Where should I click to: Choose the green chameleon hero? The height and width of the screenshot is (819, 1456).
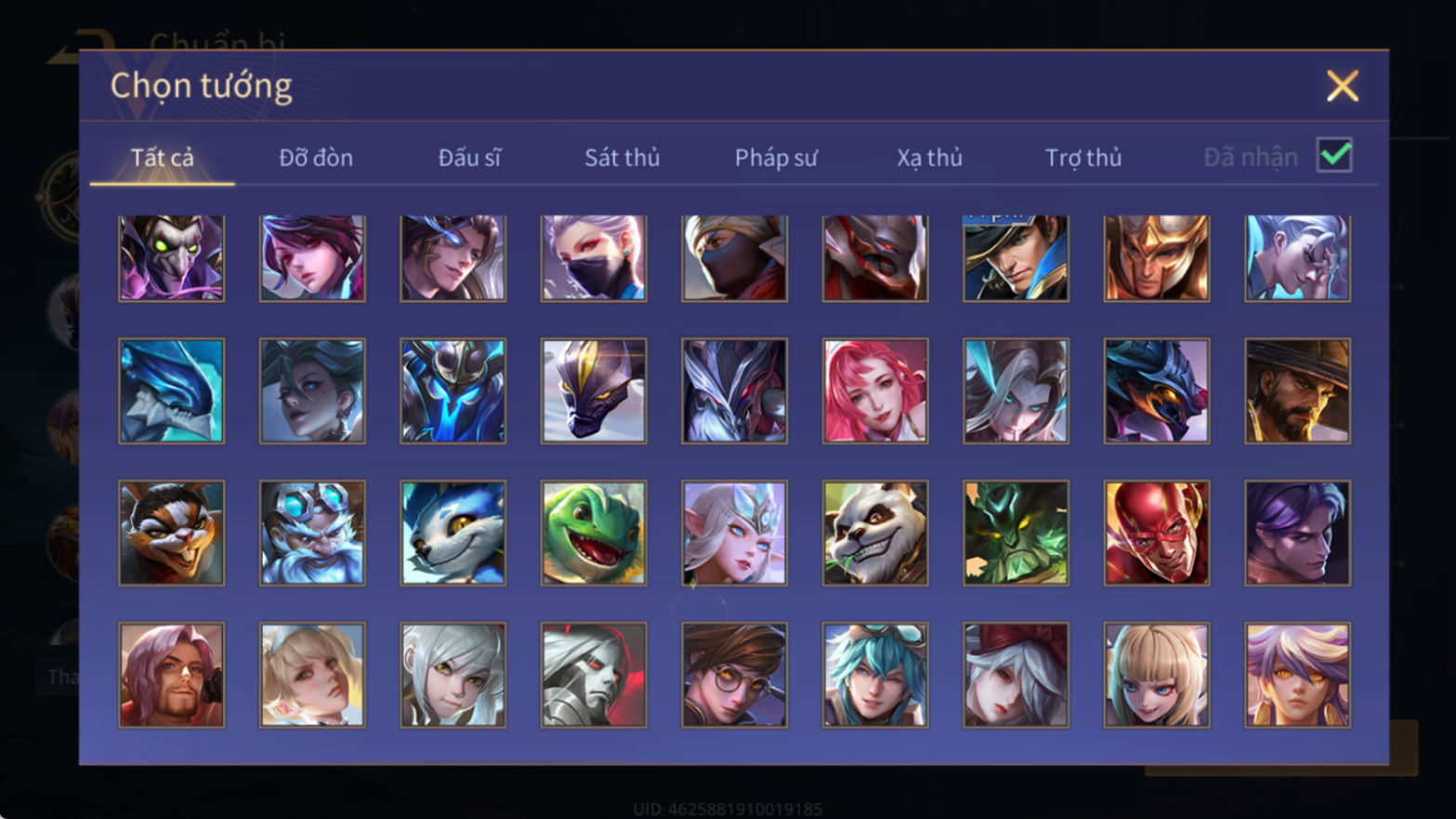pyautogui.click(x=594, y=533)
